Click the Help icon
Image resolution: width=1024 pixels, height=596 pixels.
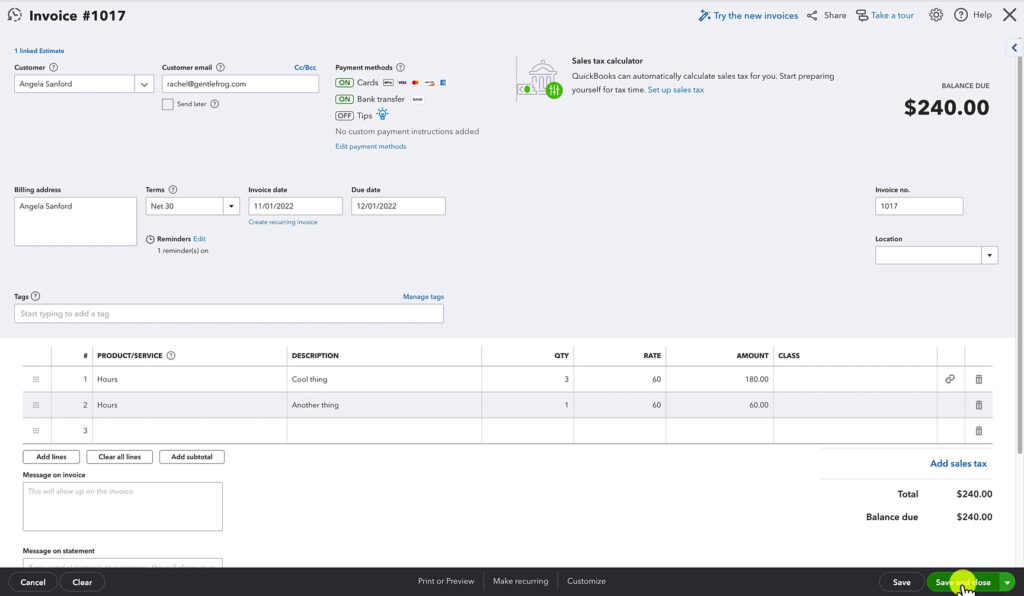961,15
